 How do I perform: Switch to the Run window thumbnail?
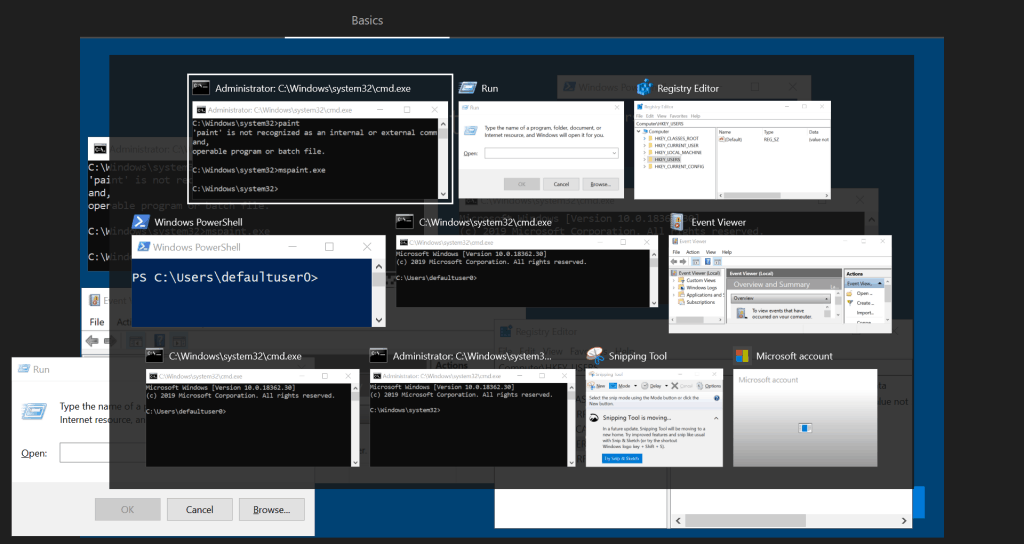pos(541,150)
